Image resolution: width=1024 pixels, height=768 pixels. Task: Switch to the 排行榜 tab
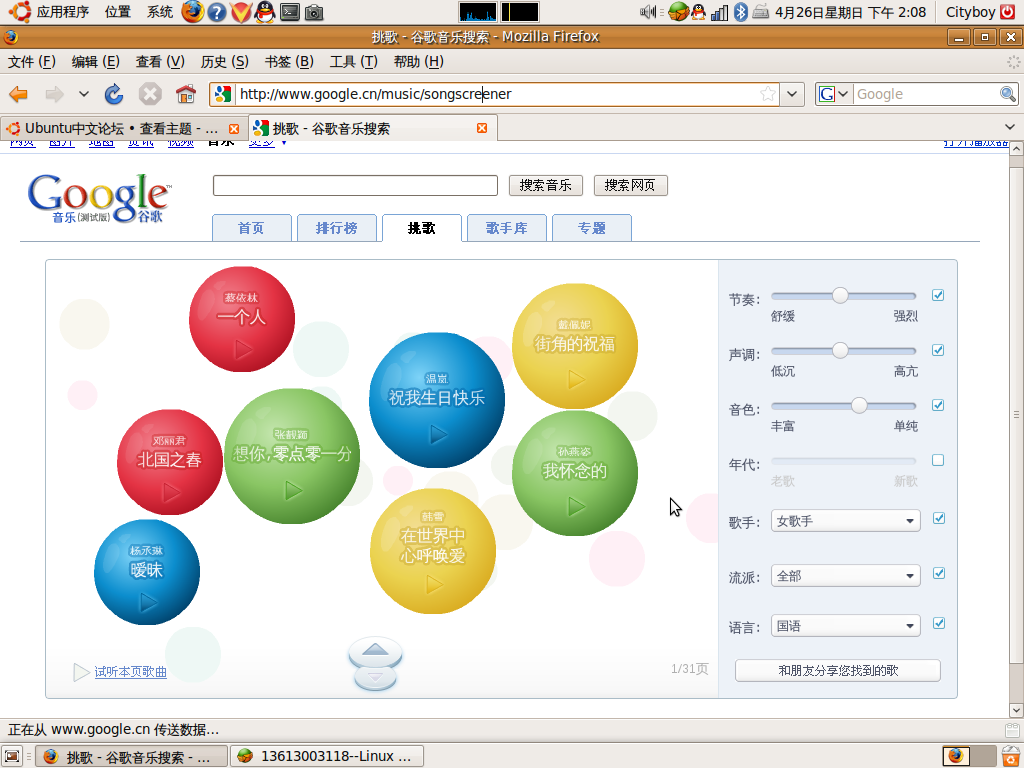[337, 228]
